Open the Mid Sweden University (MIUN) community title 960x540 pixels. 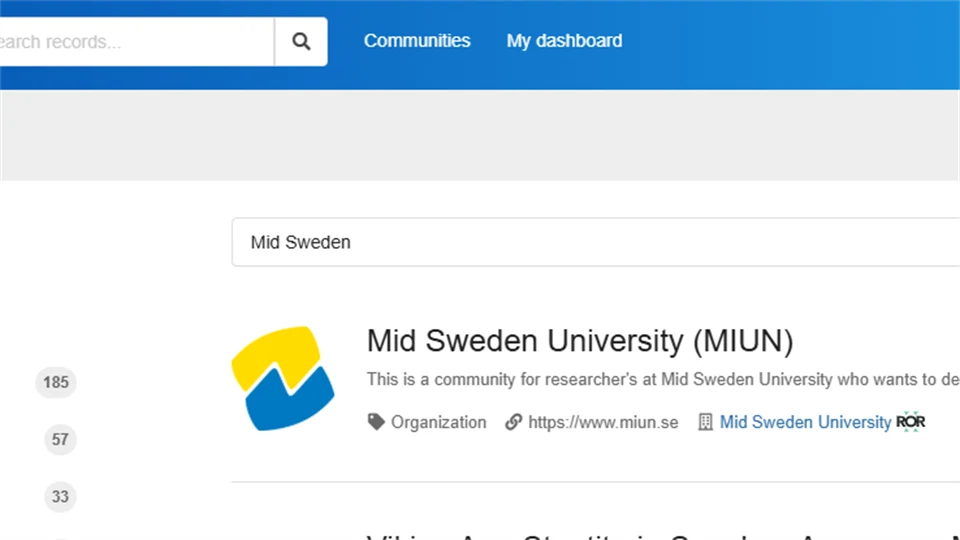pos(579,341)
